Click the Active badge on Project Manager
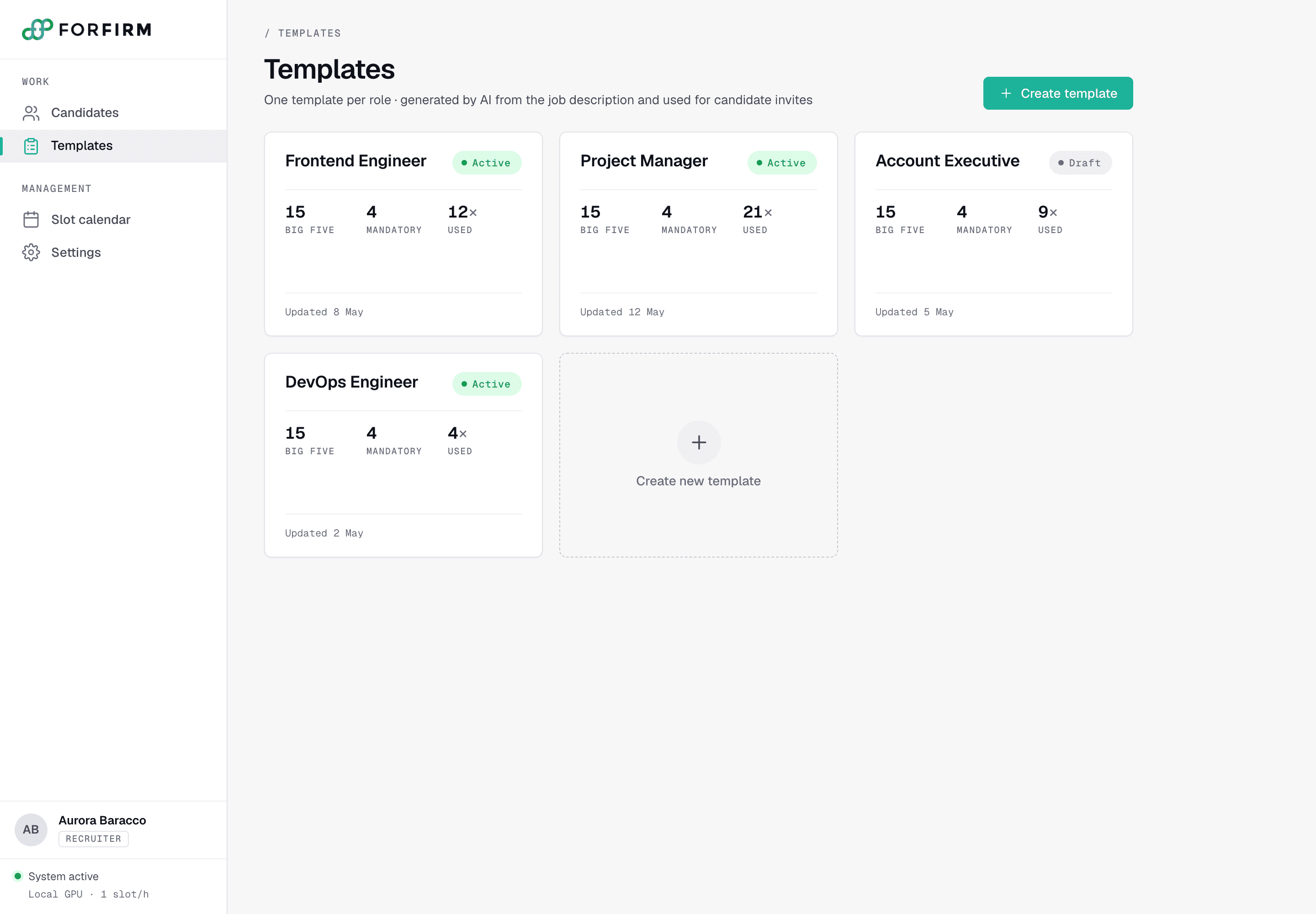The width and height of the screenshot is (1316, 914). pos(782,163)
